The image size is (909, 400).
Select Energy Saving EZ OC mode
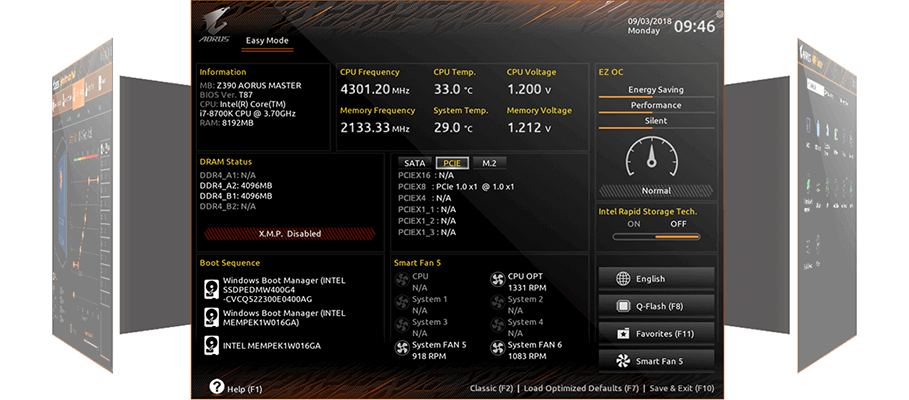[x=656, y=90]
